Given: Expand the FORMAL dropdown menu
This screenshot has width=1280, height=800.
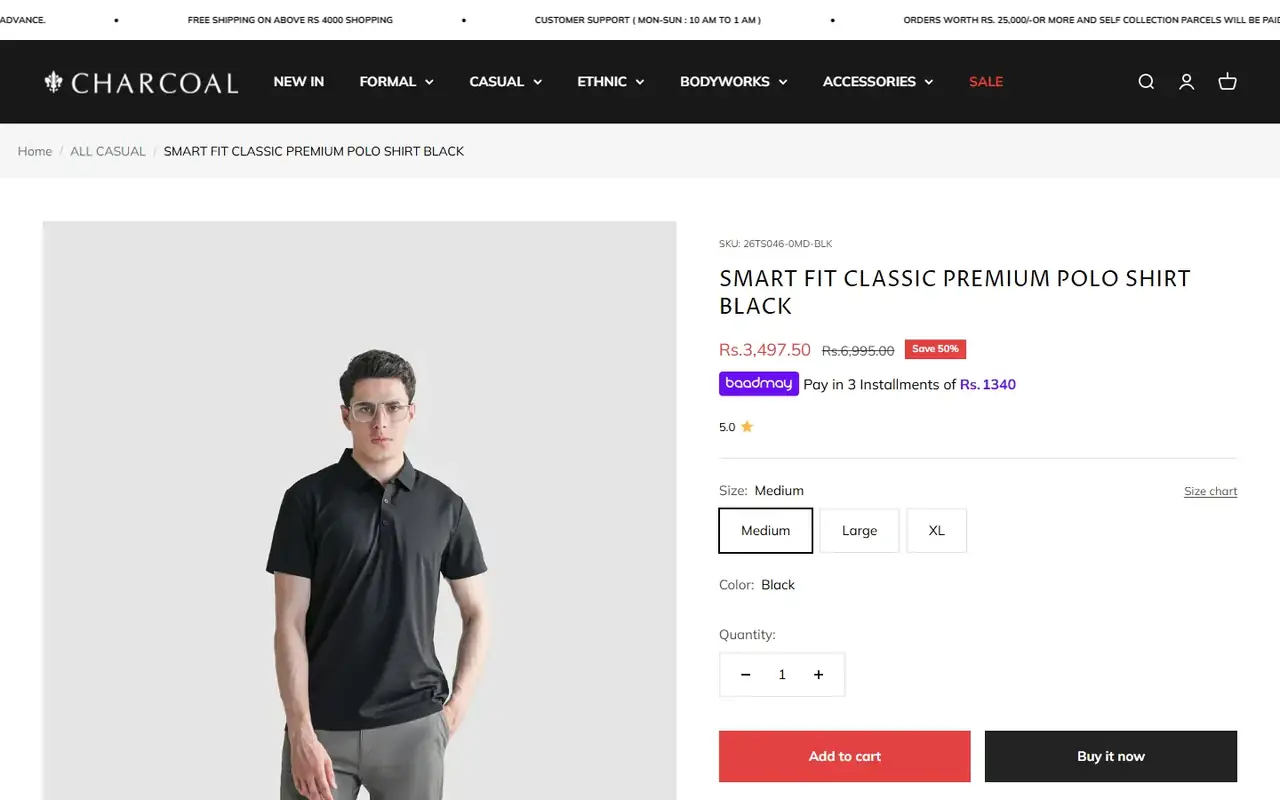Looking at the screenshot, I should point(396,82).
